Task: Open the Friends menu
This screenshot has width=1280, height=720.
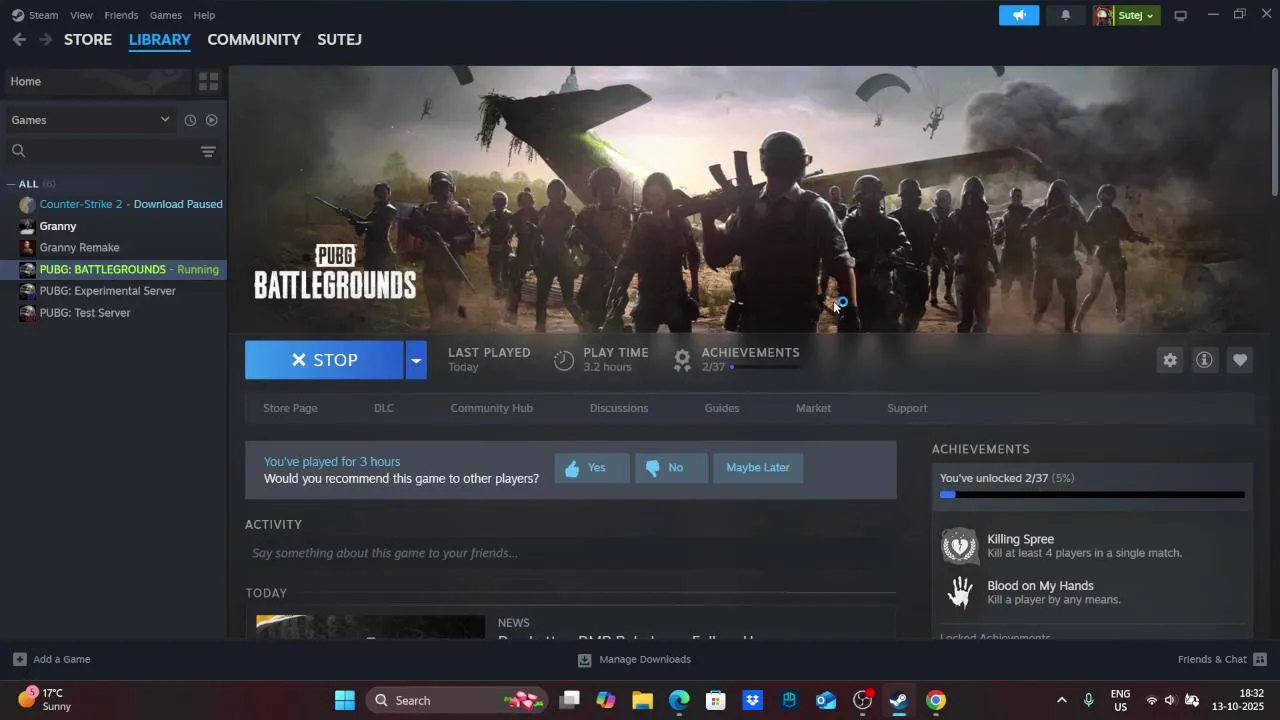Action: (x=121, y=15)
